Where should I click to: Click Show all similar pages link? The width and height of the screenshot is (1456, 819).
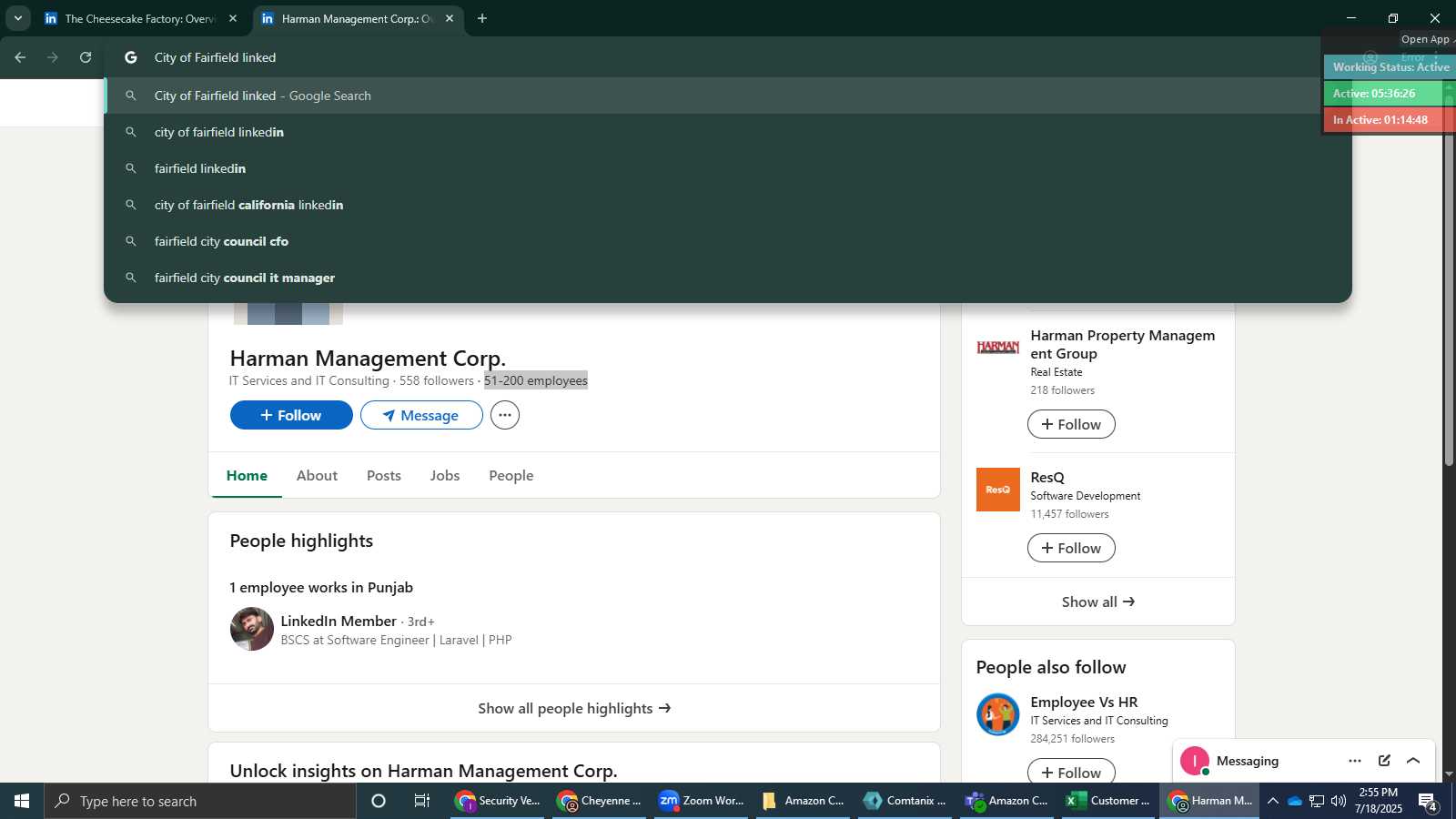(1098, 602)
